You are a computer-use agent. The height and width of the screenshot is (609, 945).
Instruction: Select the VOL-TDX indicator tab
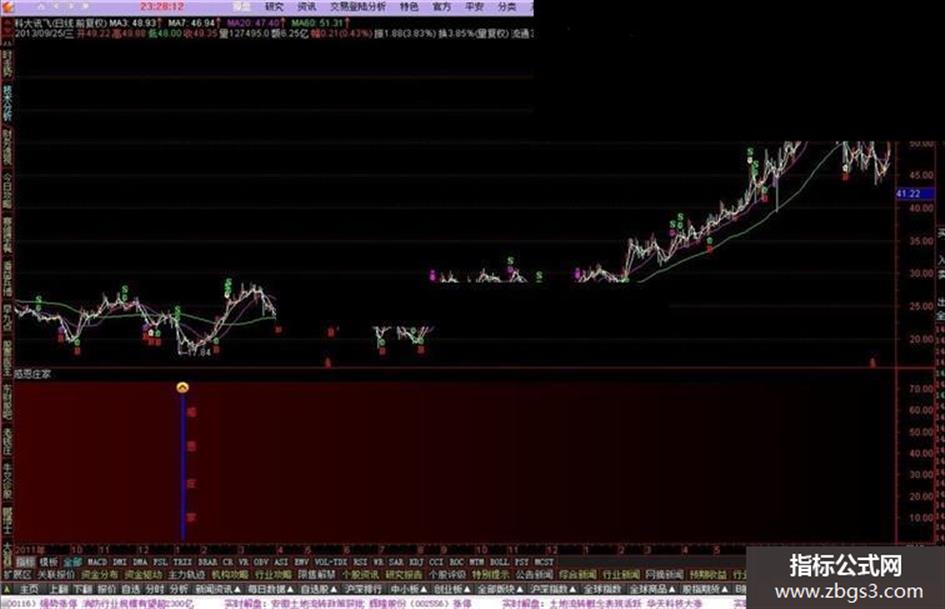tap(330, 562)
